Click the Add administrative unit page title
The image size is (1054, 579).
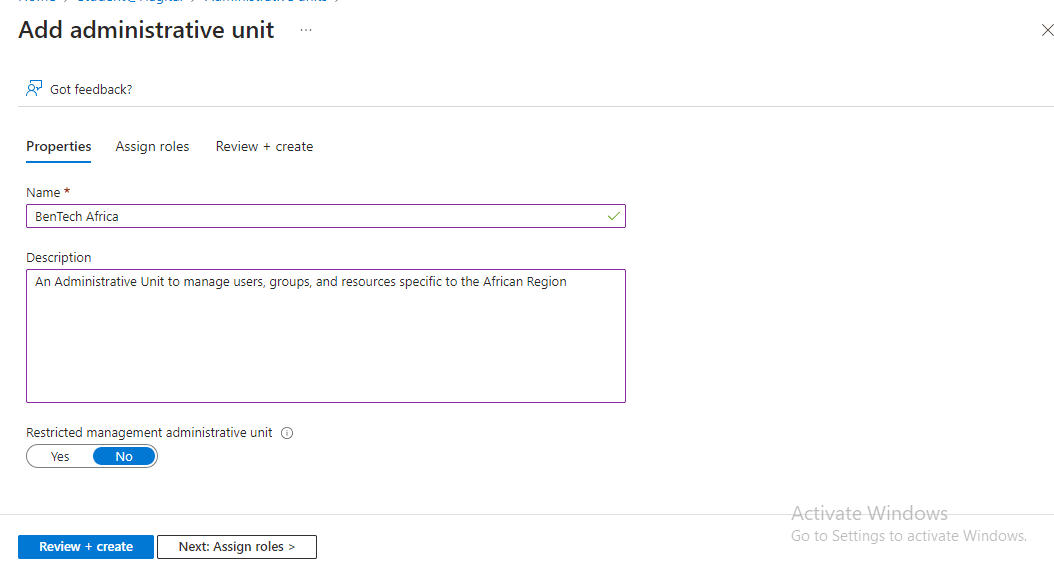point(146,30)
